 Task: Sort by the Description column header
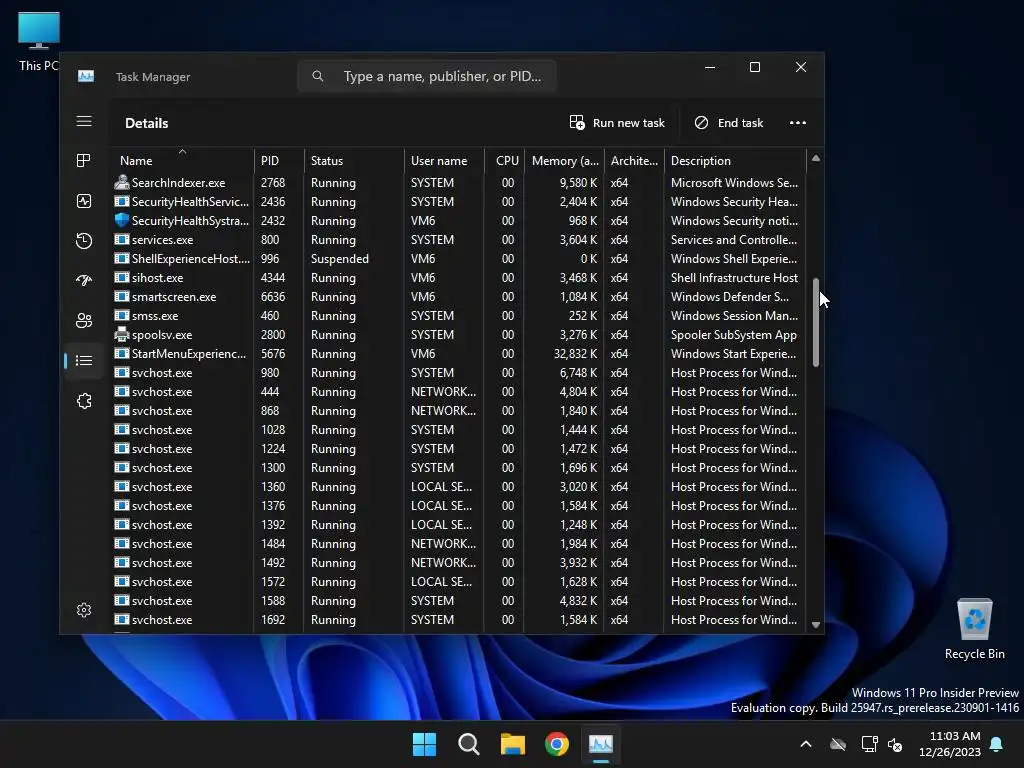click(735, 161)
